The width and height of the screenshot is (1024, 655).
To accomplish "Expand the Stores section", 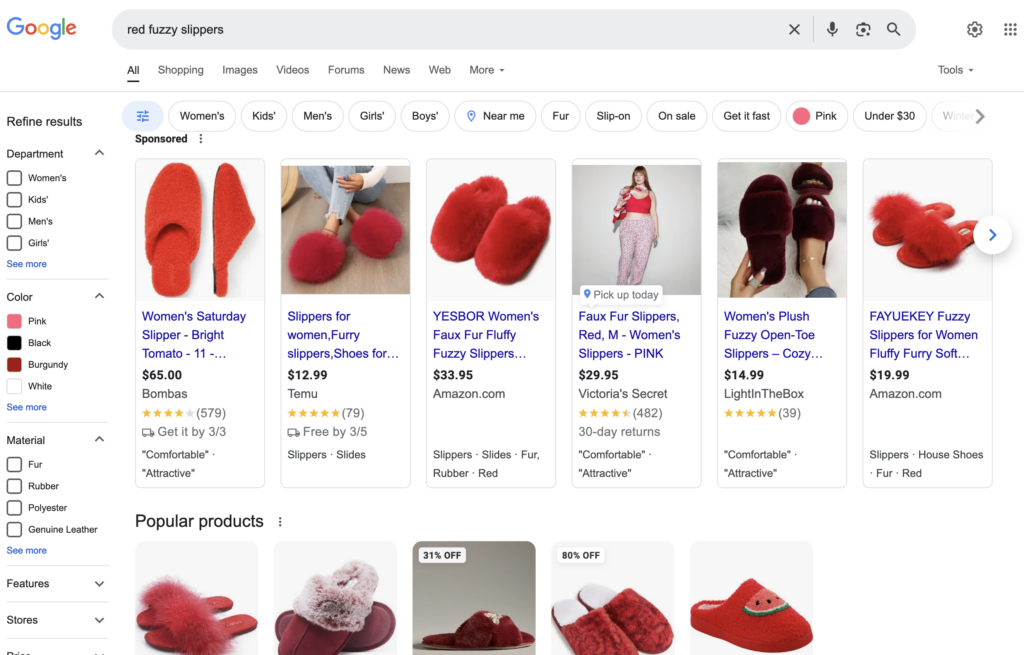I will pyautogui.click(x=99, y=620).
